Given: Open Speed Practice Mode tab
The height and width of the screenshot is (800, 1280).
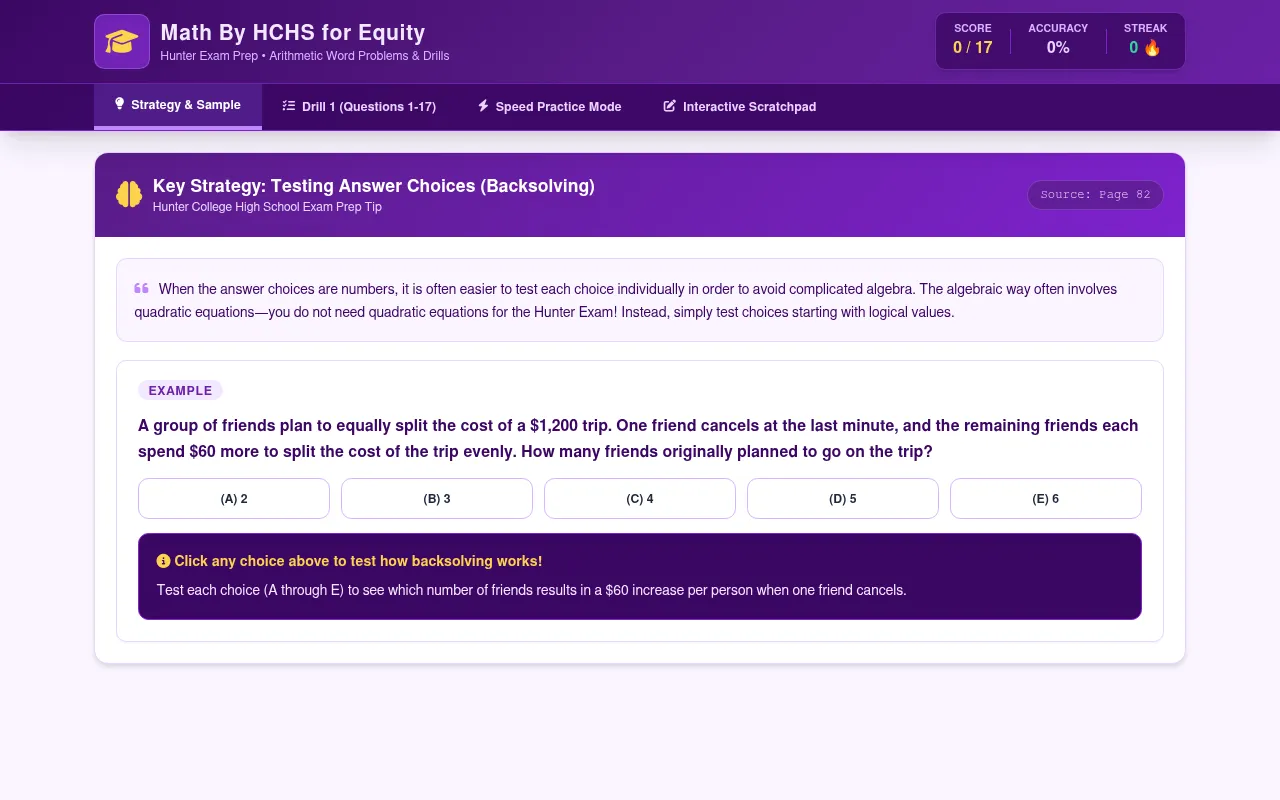Looking at the screenshot, I should (549, 106).
